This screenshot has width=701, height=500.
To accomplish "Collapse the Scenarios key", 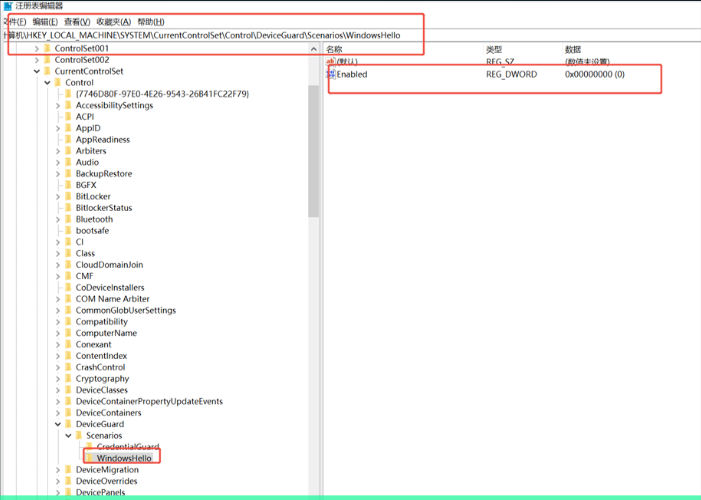I will tap(68, 436).
